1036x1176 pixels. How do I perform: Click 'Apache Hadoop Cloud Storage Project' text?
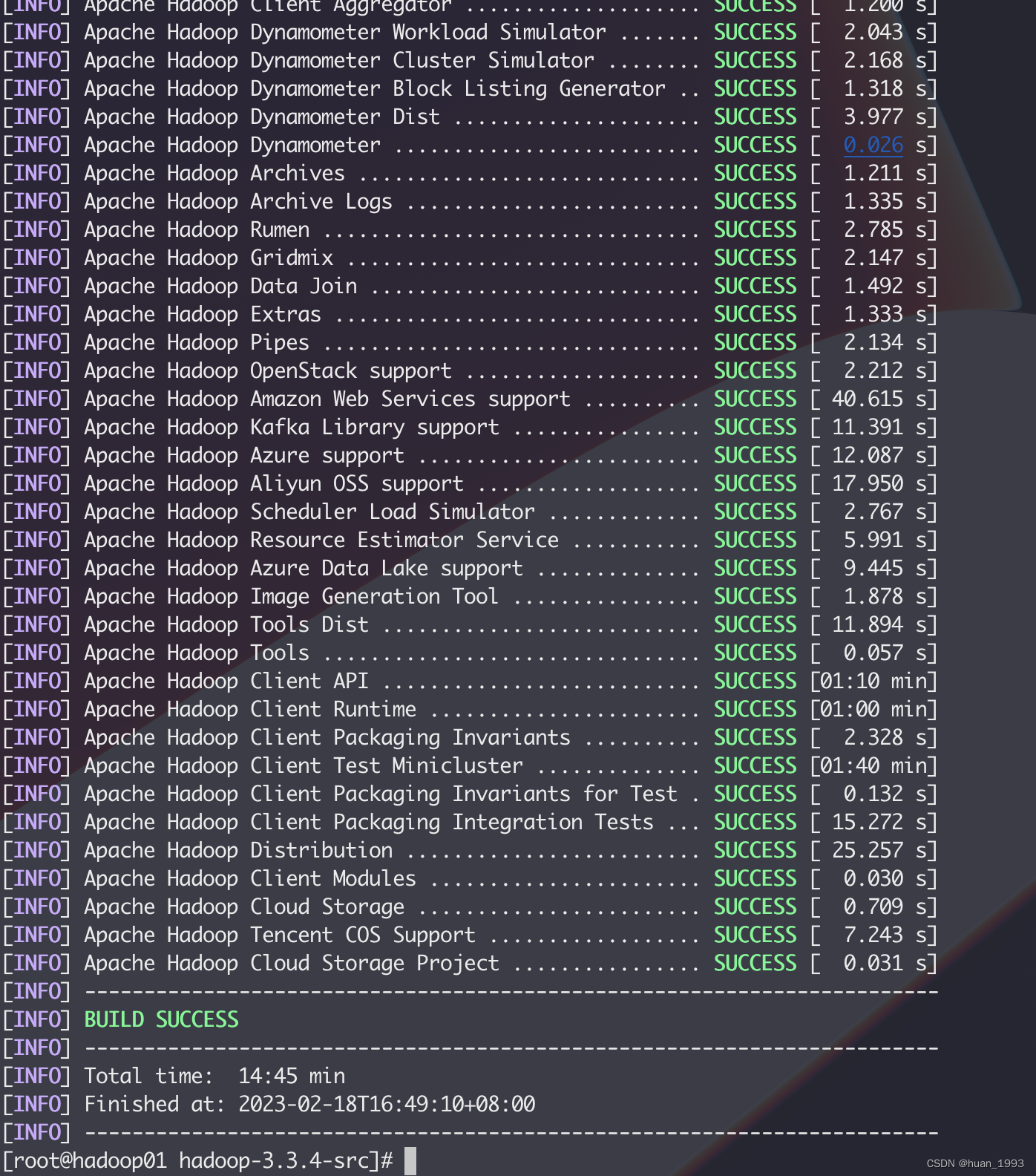[x=292, y=963]
